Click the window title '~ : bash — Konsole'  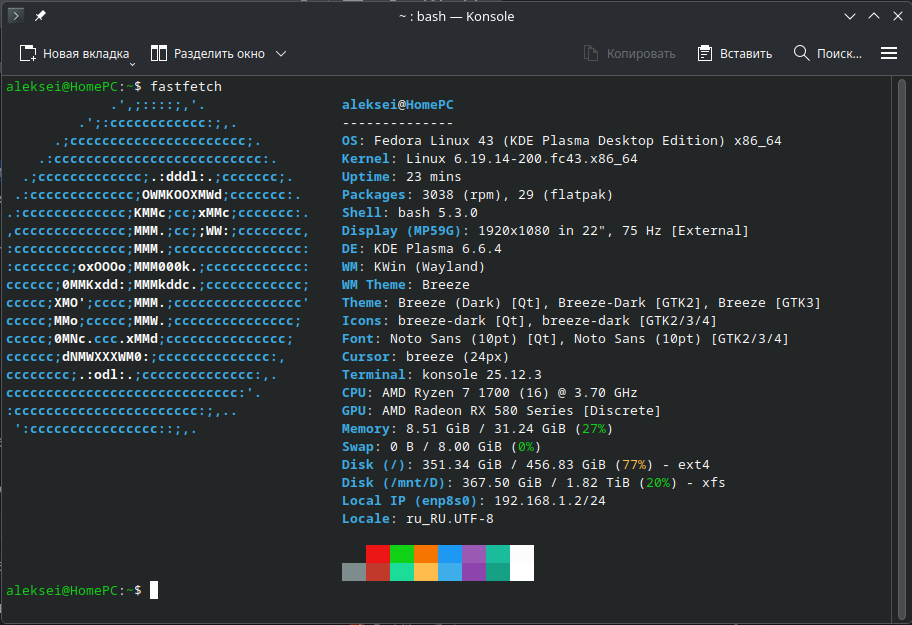click(457, 16)
